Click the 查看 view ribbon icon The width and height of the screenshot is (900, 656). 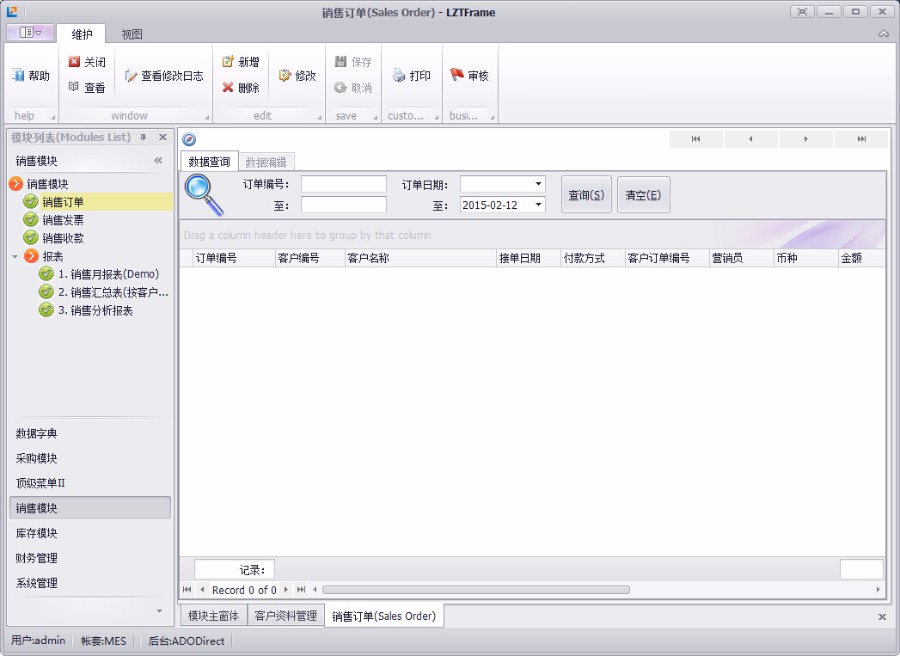coord(74,87)
